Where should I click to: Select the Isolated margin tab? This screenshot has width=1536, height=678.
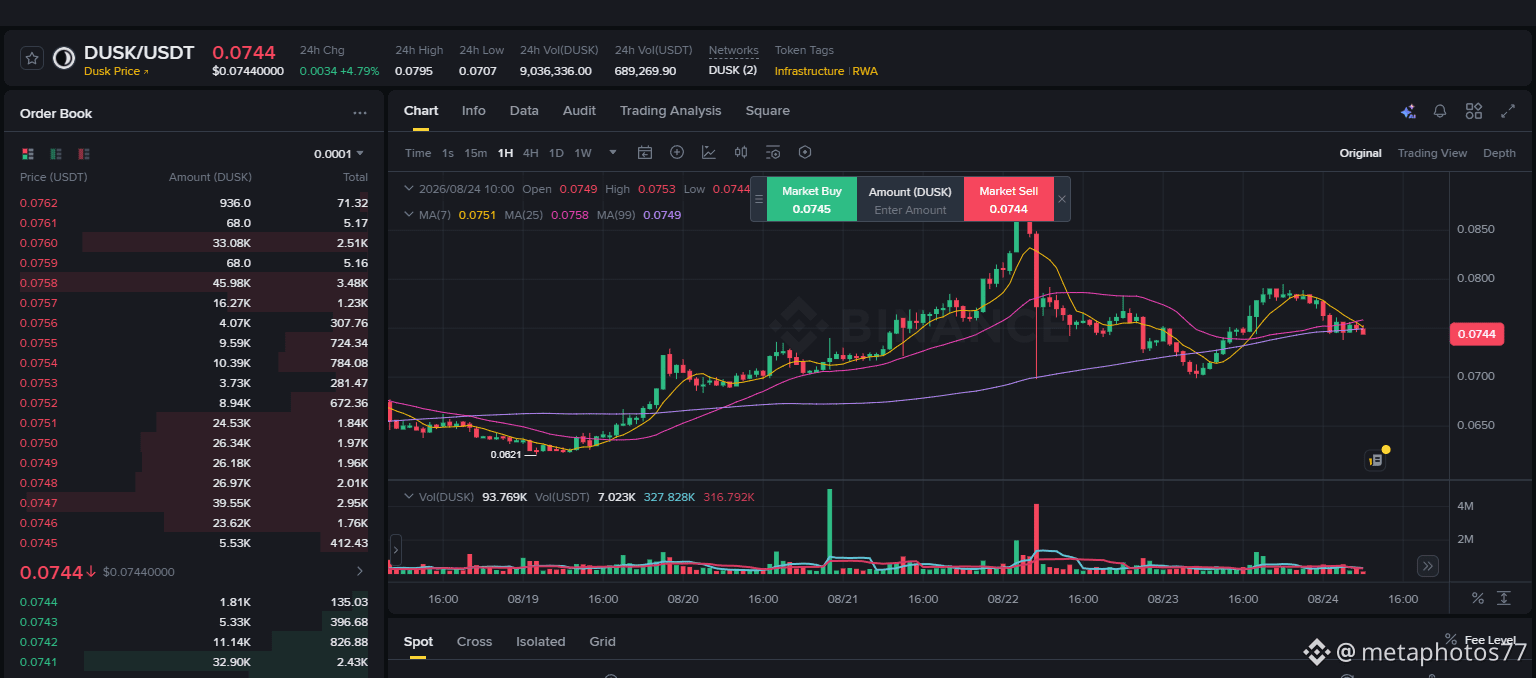click(541, 642)
